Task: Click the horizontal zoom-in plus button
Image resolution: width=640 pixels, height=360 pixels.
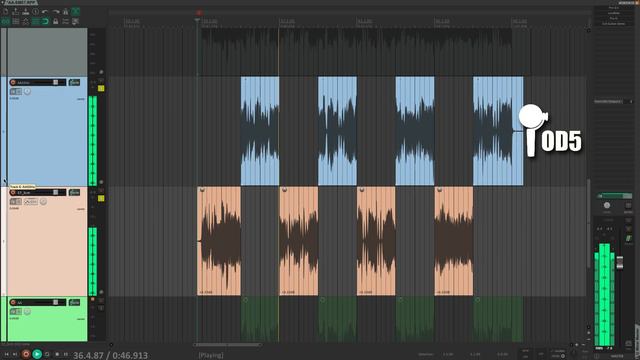Action: click(x=577, y=345)
